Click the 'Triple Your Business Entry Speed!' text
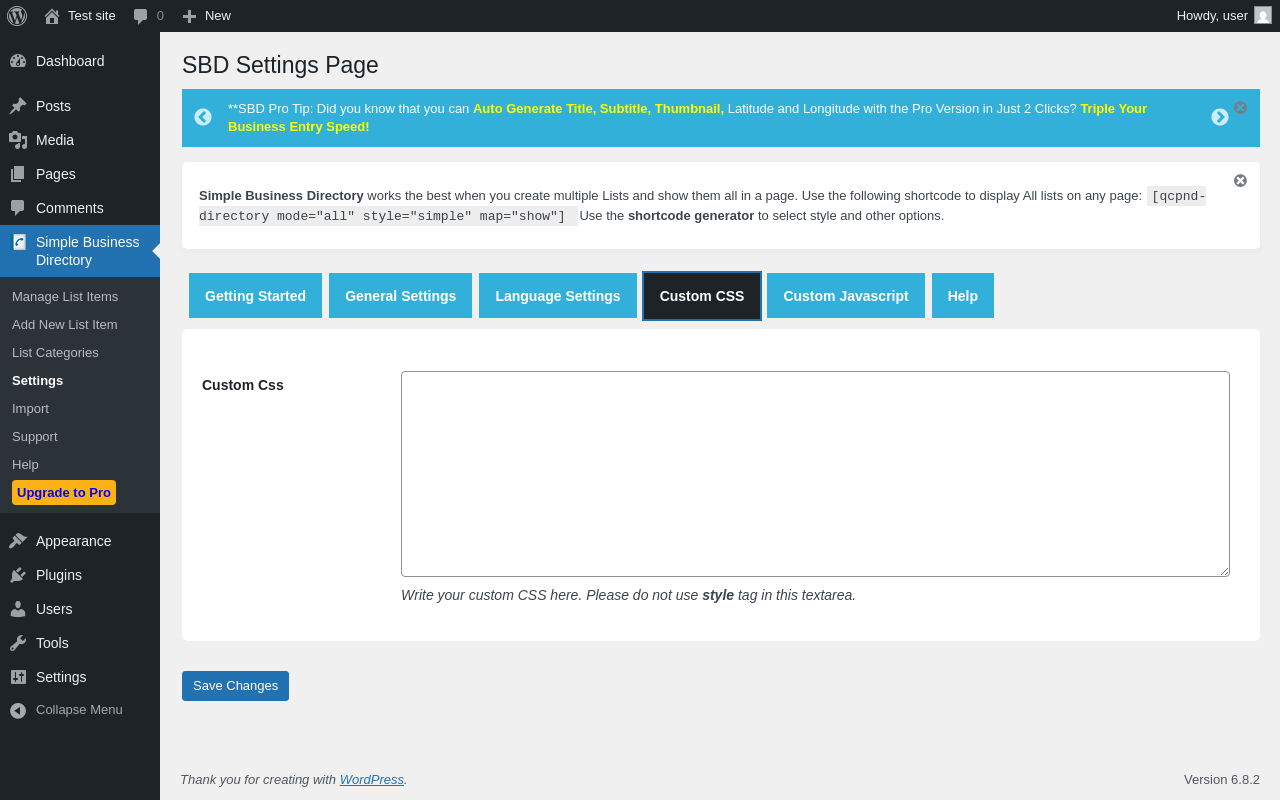Screen dimensions: 1280x800 [x=687, y=117]
